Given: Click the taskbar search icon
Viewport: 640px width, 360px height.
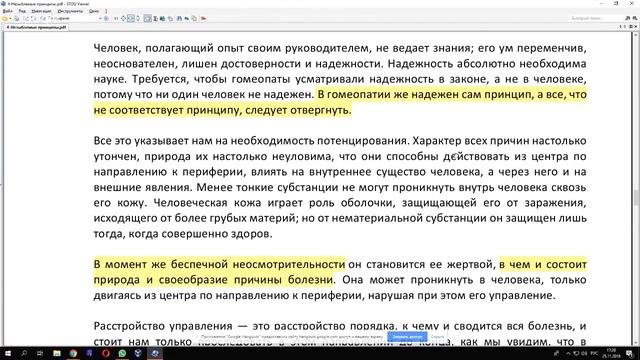Looking at the screenshot, I should pyautogui.click(x=24, y=353).
